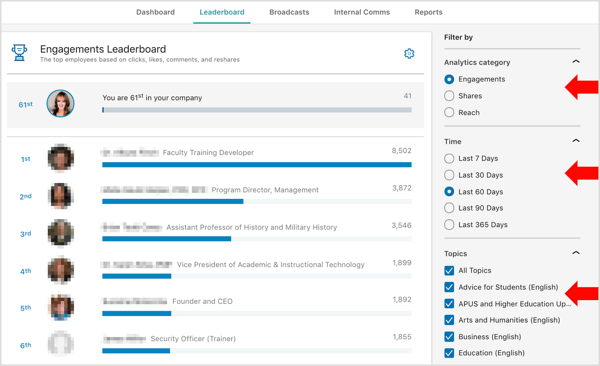Choose the Last 60 Days option
Viewport: 600px width, 366px height.
click(449, 191)
